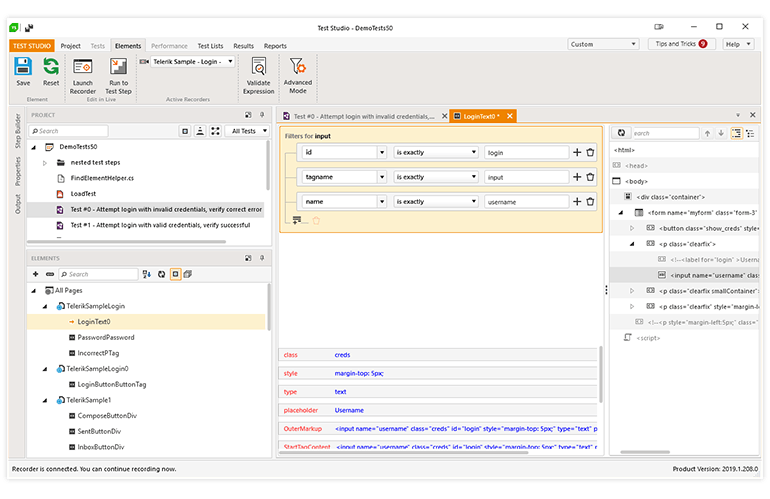The image size is (770, 499).
Task: Open the Step Builder side tab
Action: pos(18,131)
